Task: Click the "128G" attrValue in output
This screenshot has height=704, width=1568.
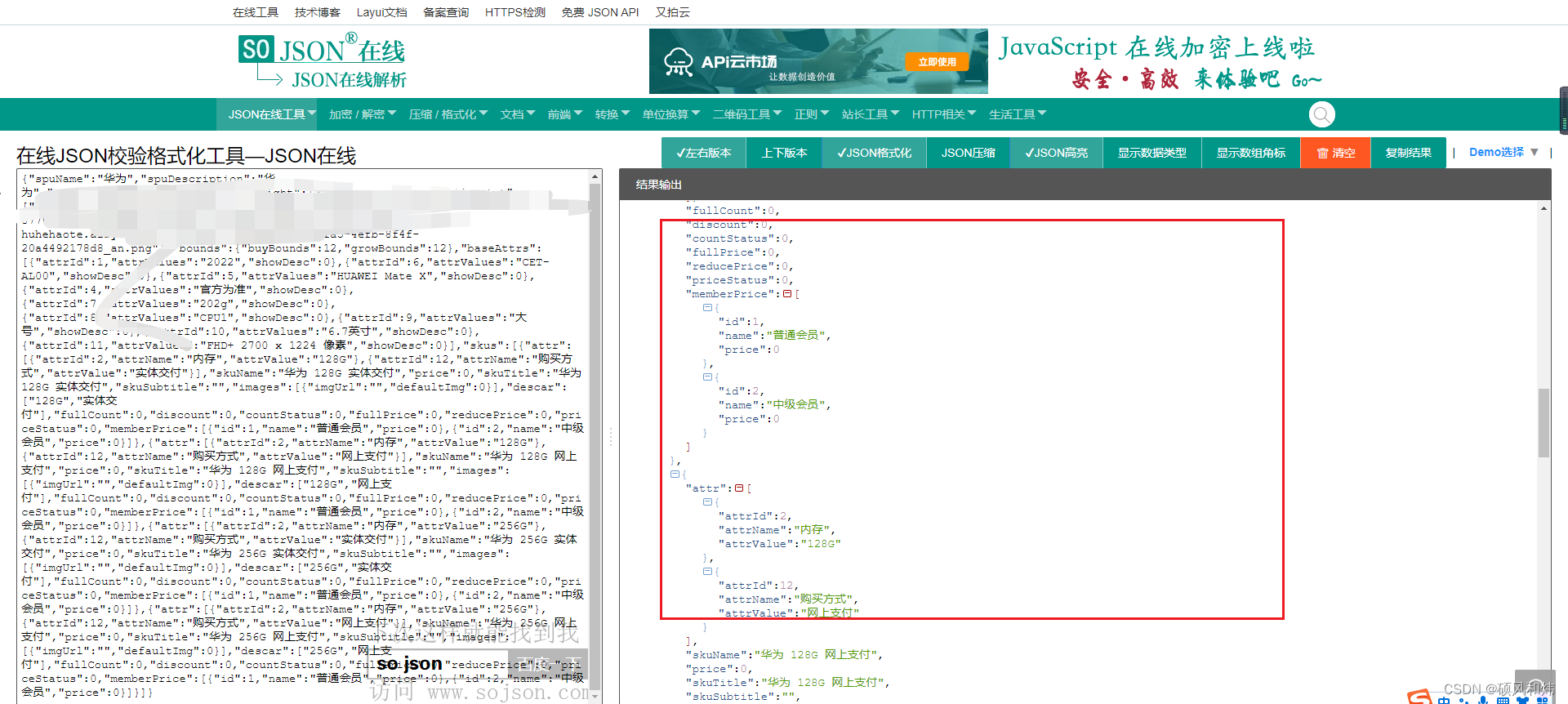Action: click(x=820, y=544)
